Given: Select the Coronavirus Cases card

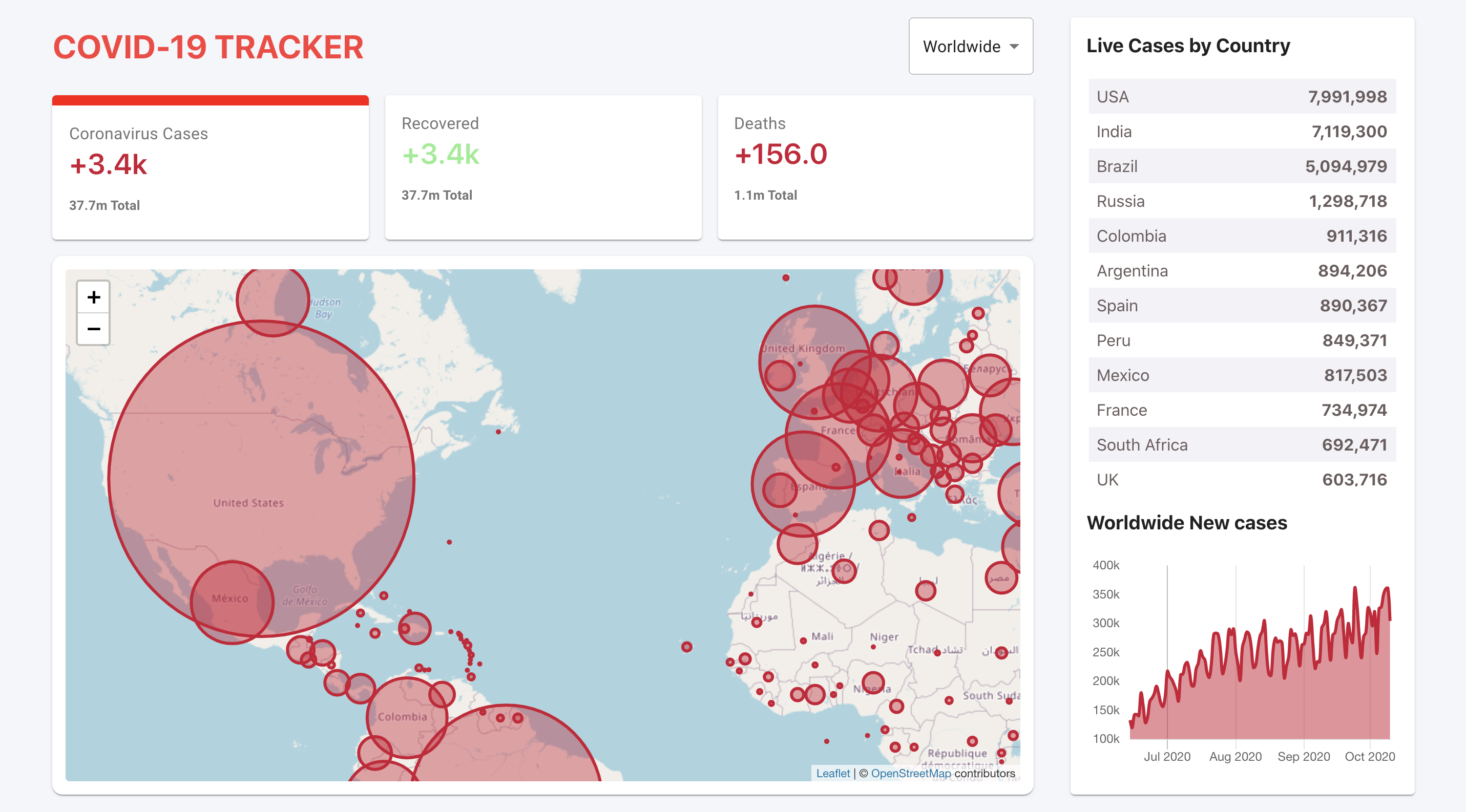Looking at the screenshot, I should click(x=210, y=168).
